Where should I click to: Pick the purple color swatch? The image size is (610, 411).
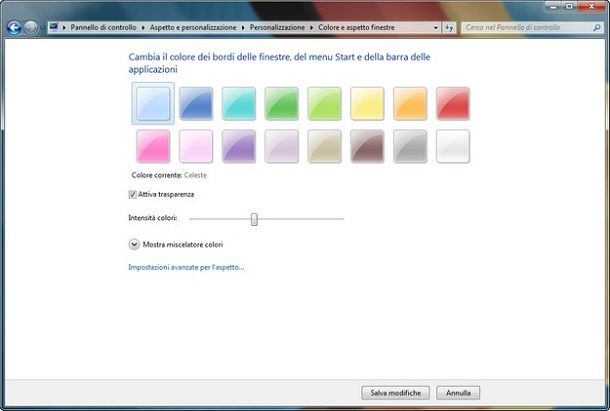click(239, 146)
